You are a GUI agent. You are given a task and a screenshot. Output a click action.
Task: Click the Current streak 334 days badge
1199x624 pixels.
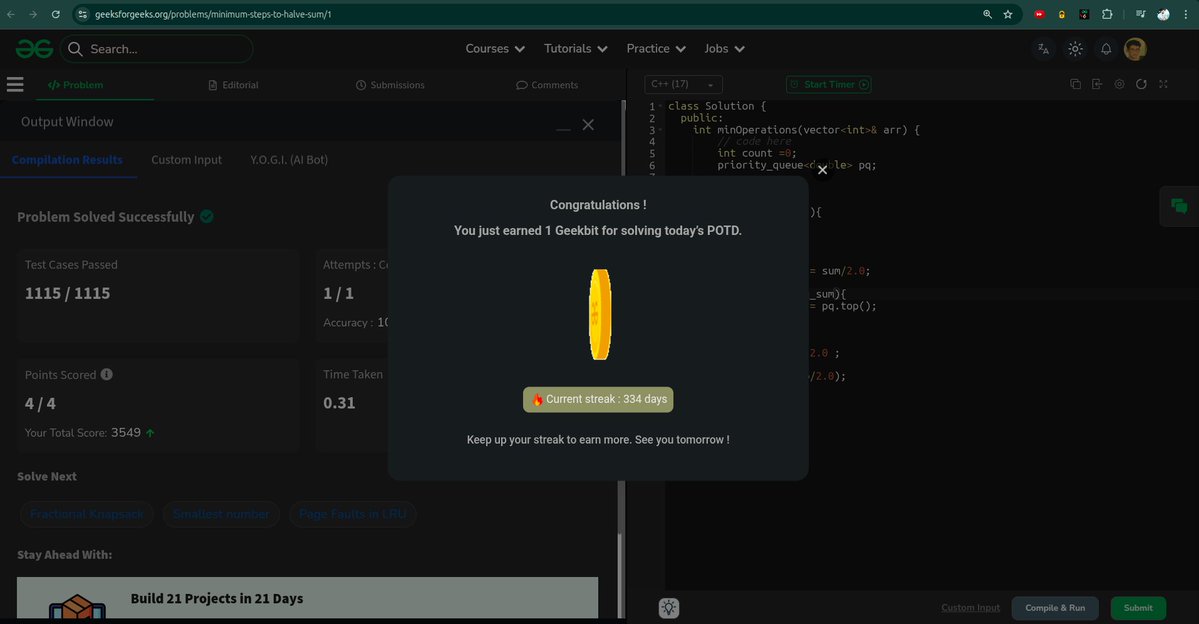pos(598,399)
